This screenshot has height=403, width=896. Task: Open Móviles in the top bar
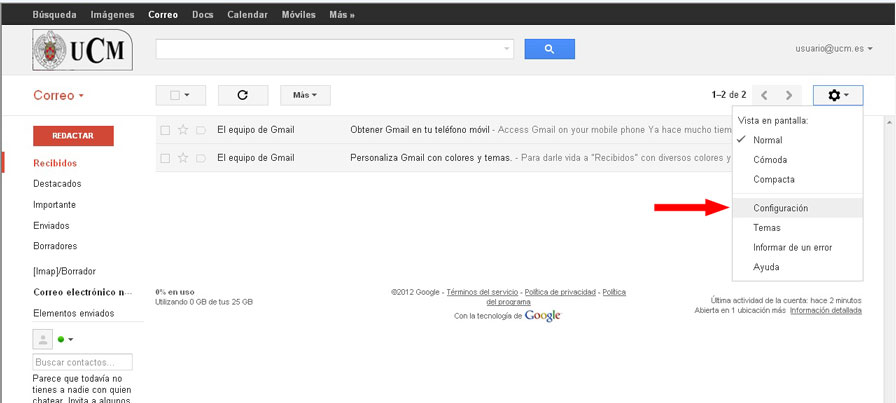299,15
